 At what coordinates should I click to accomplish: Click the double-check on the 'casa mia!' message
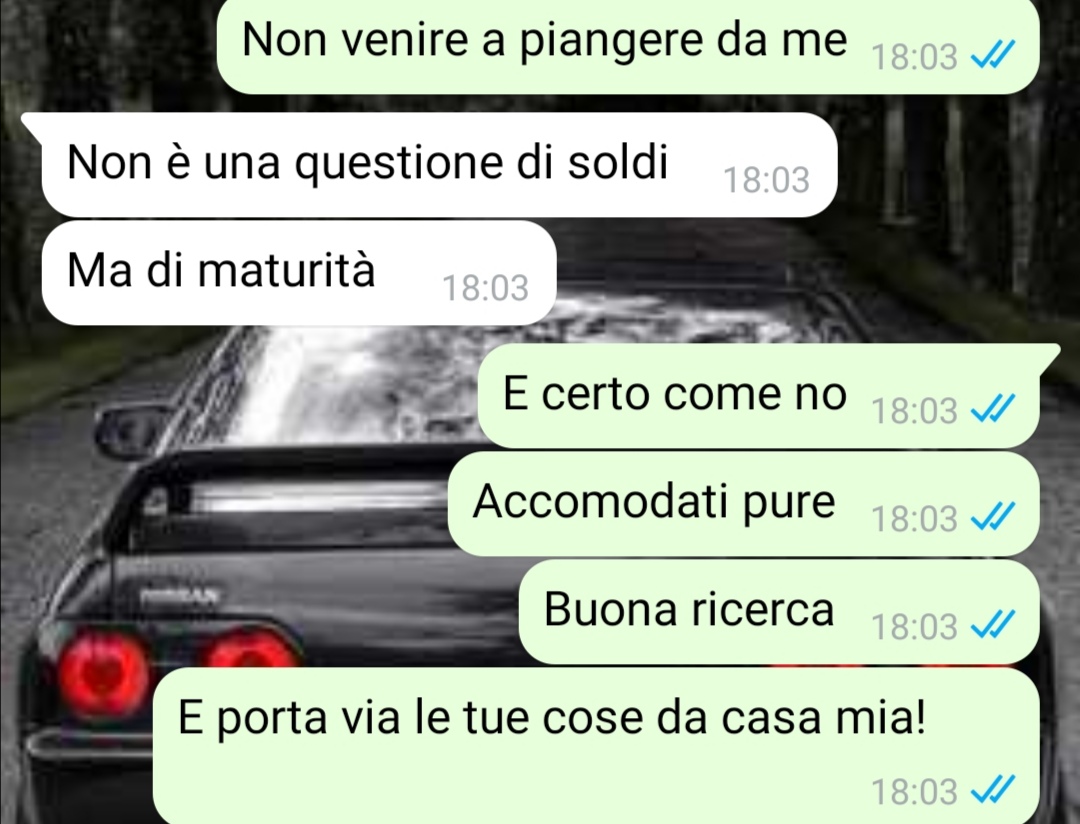(x=993, y=790)
